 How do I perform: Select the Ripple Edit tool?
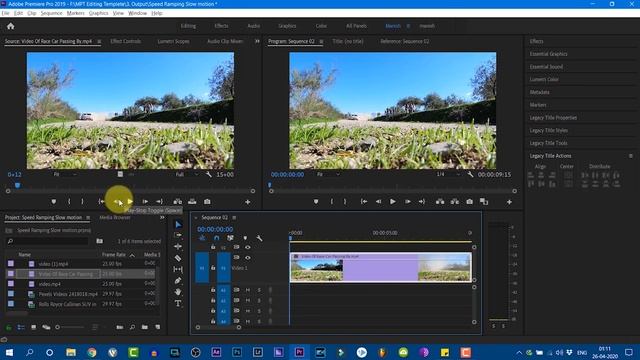(x=178, y=247)
